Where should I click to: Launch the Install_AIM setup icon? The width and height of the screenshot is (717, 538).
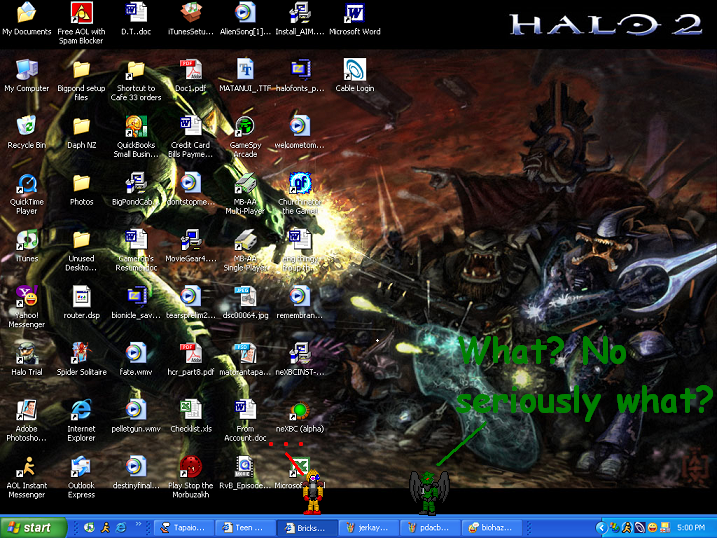[300, 13]
